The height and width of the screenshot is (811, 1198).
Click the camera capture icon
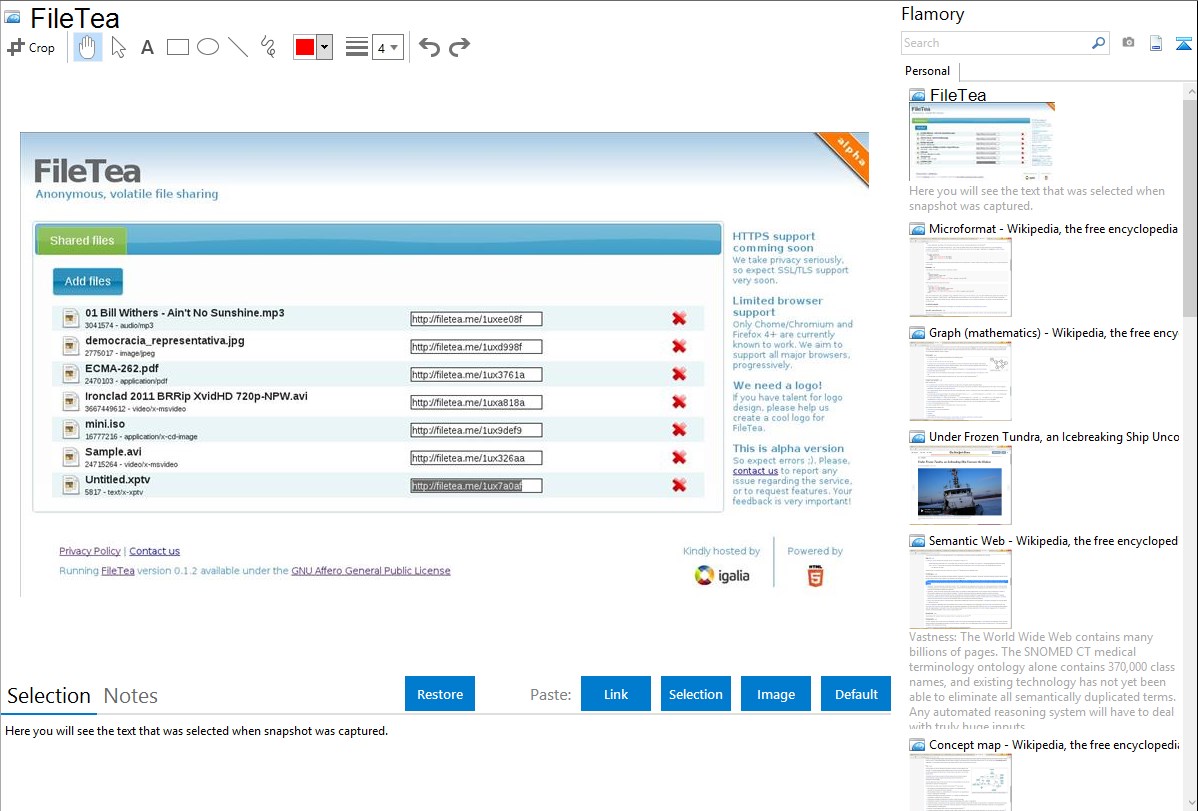[1128, 43]
